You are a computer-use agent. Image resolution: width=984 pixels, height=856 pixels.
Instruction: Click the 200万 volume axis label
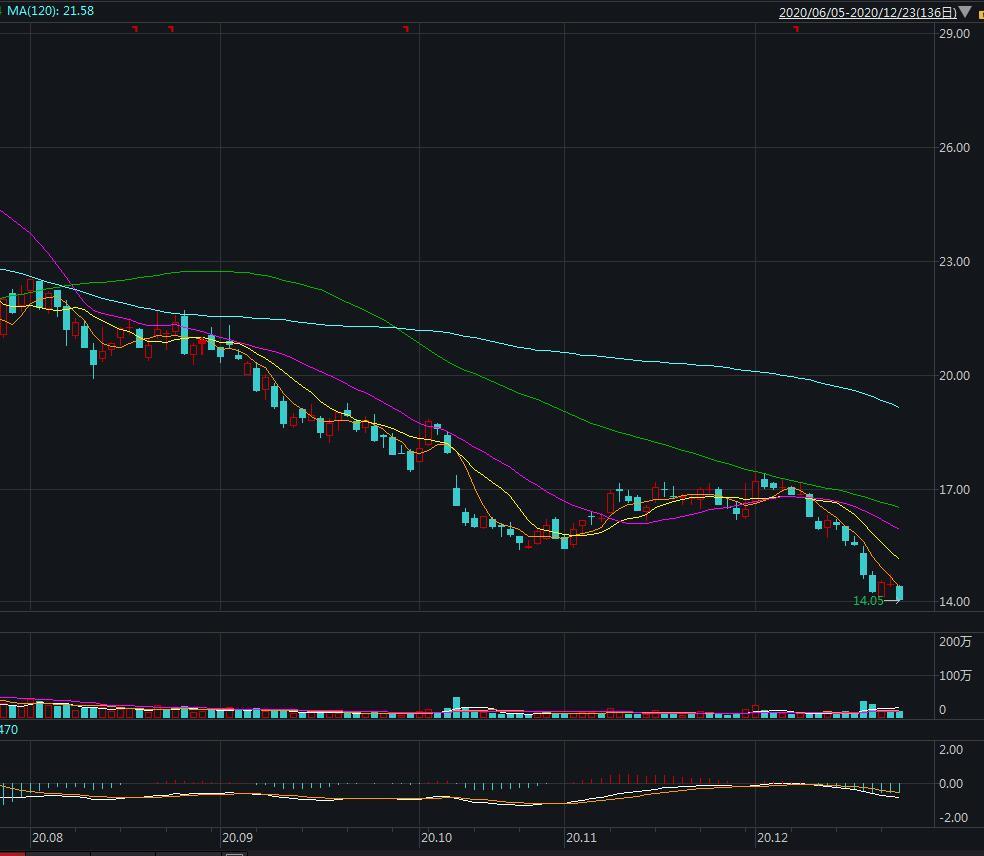[x=955, y=641]
